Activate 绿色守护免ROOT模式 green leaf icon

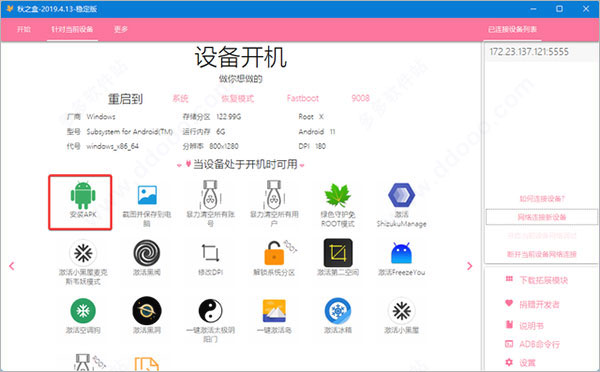(338, 195)
